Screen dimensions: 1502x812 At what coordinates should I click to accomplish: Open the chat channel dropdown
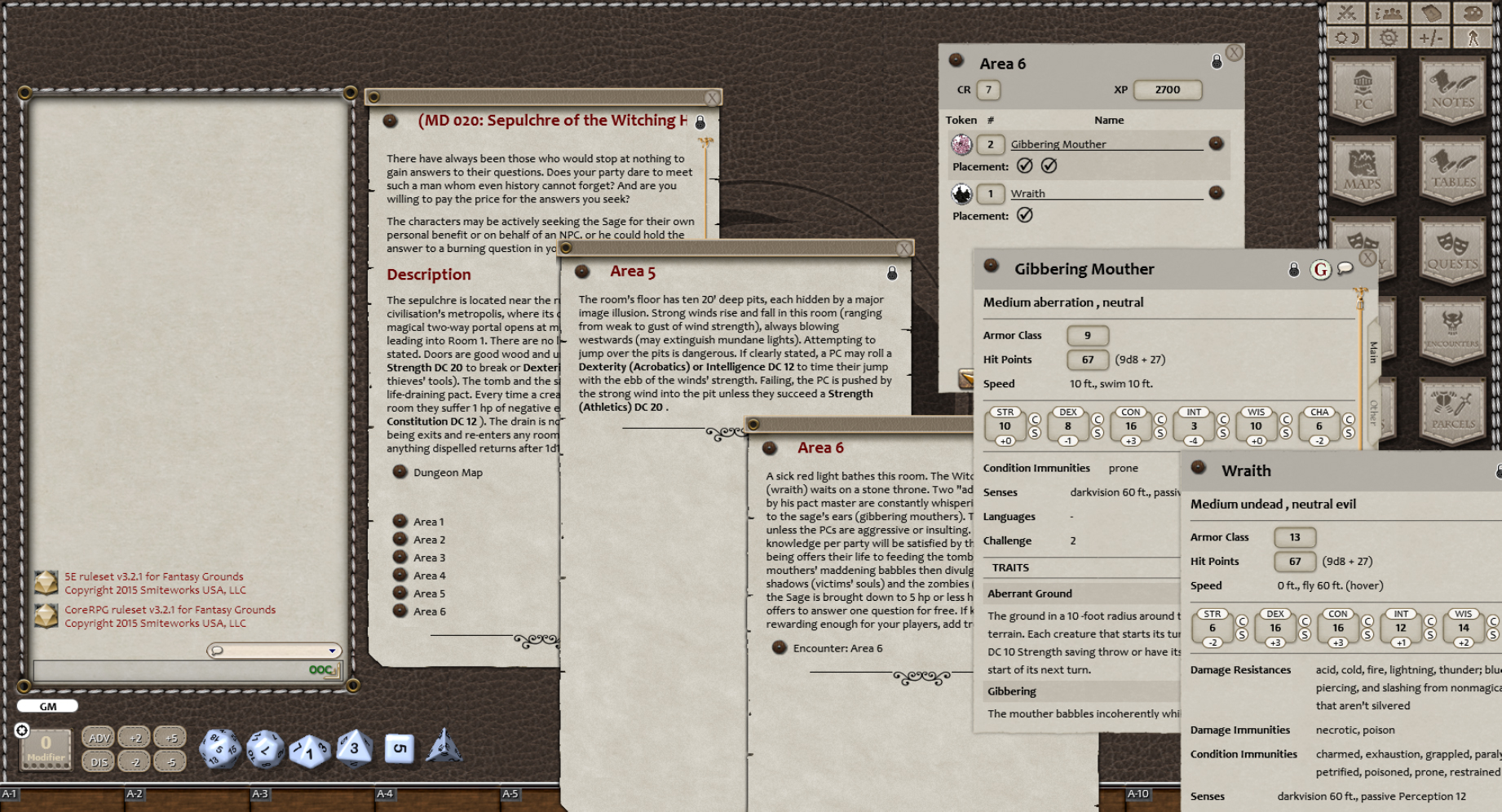tap(333, 651)
